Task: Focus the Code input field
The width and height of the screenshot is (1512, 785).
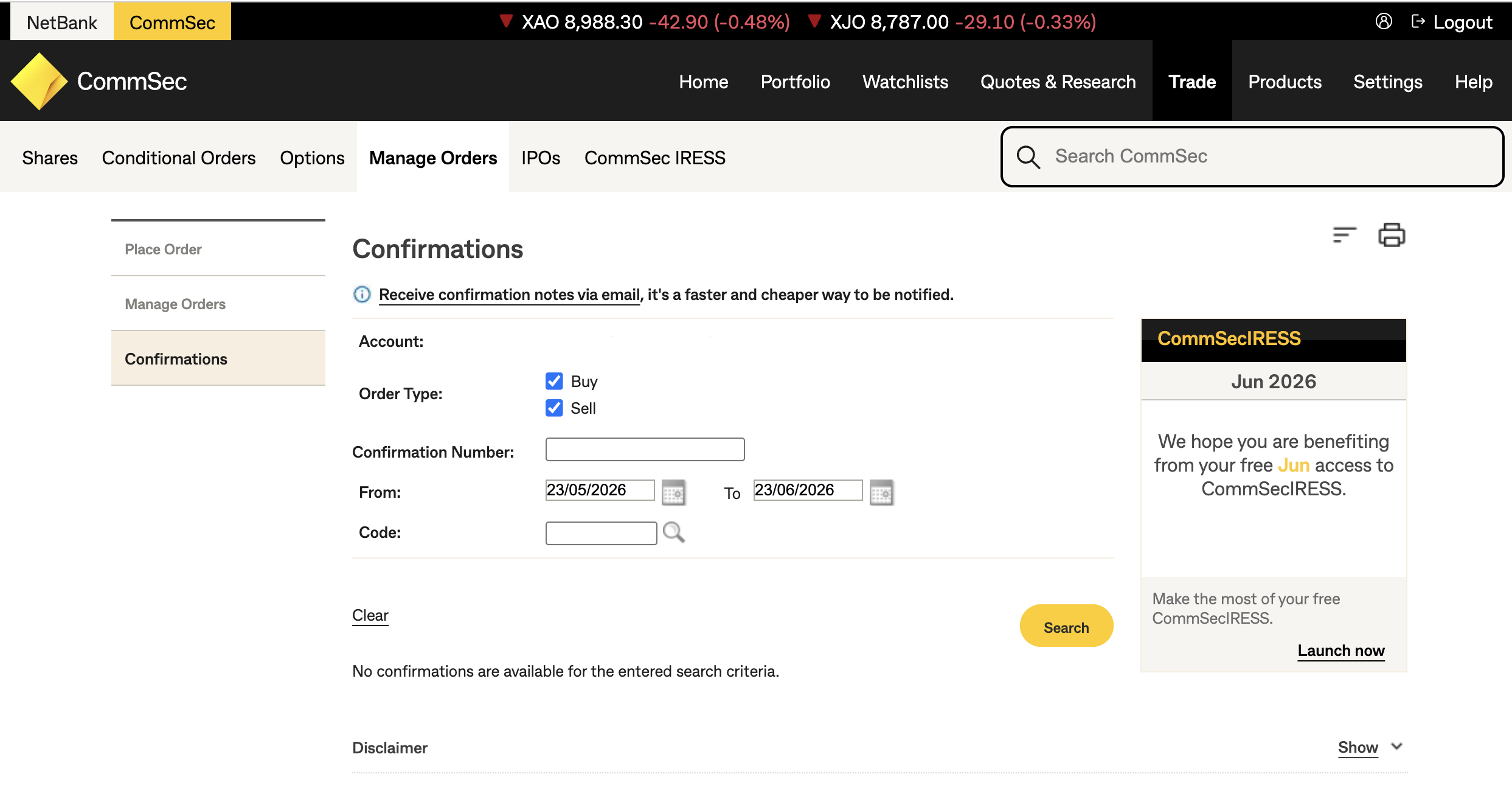Action: (601, 532)
